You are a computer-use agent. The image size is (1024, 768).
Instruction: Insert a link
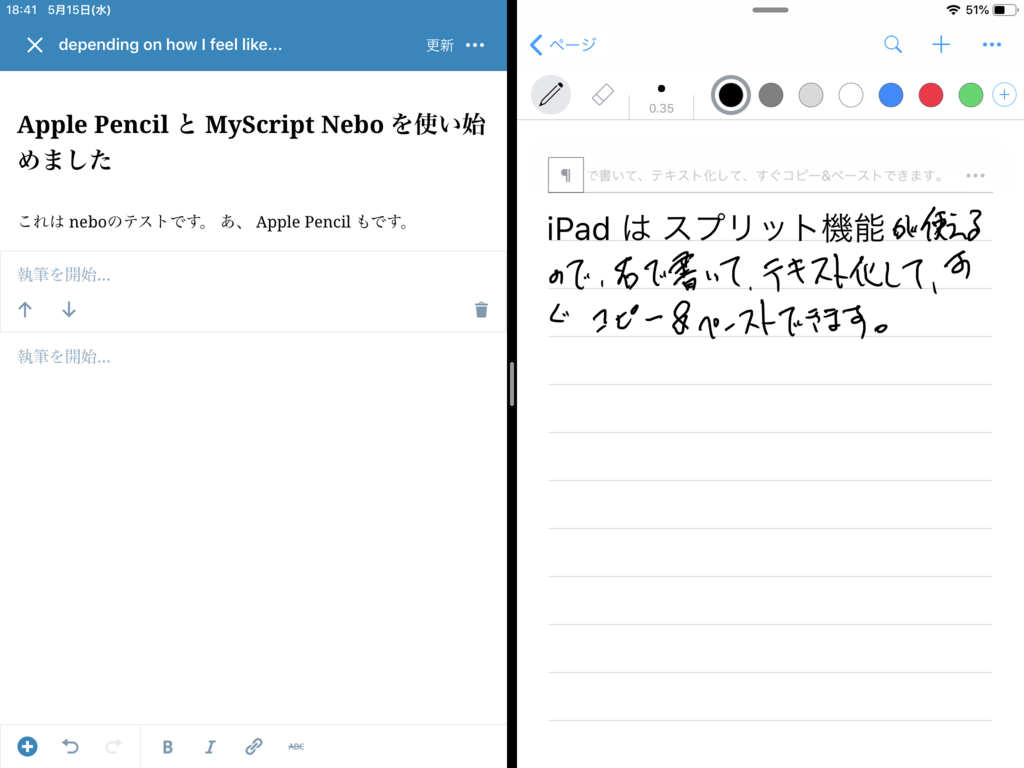click(253, 746)
